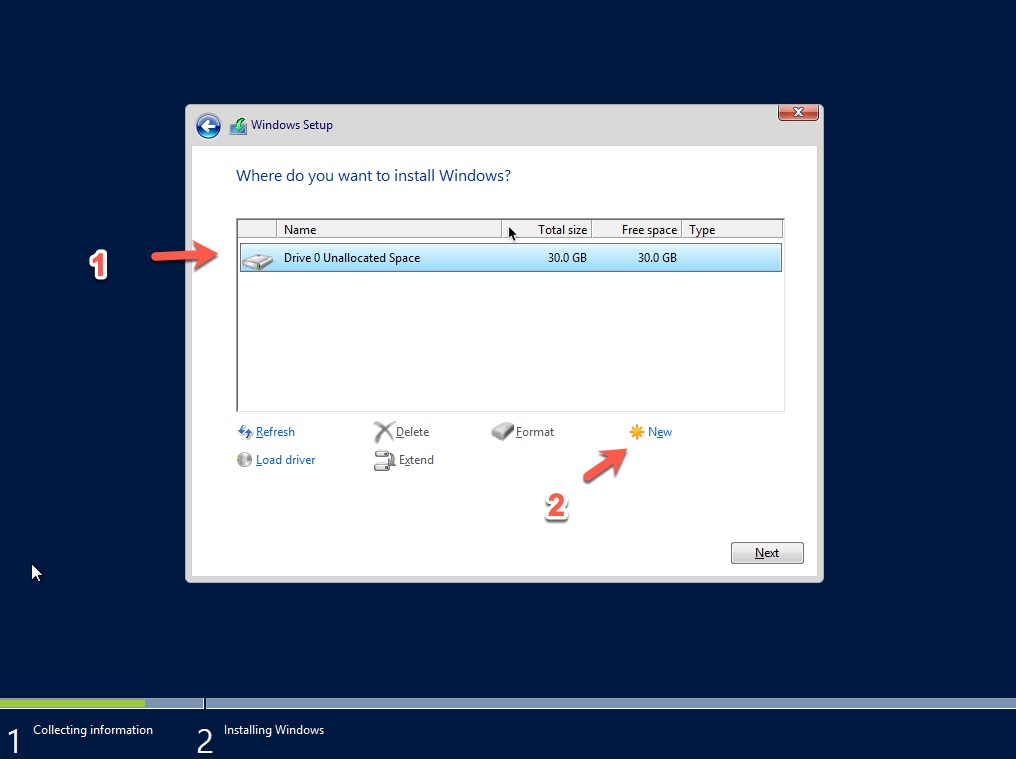Sort by the Free space column

pos(636,229)
